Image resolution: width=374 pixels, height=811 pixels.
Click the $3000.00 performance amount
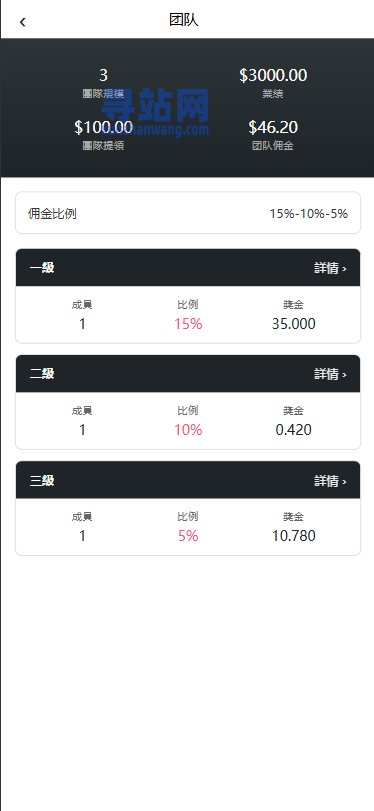point(273,76)
